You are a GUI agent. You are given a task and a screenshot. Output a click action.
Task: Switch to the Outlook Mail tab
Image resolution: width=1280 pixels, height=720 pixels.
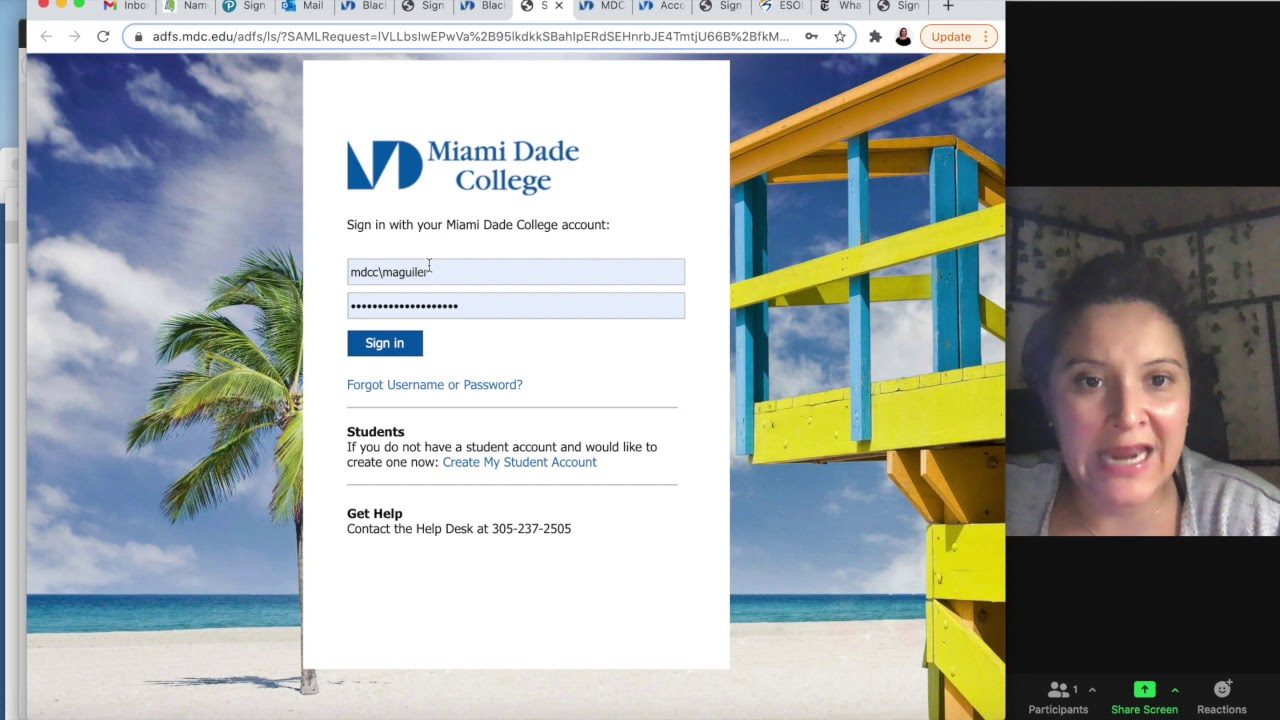click(x=304, y=6)
